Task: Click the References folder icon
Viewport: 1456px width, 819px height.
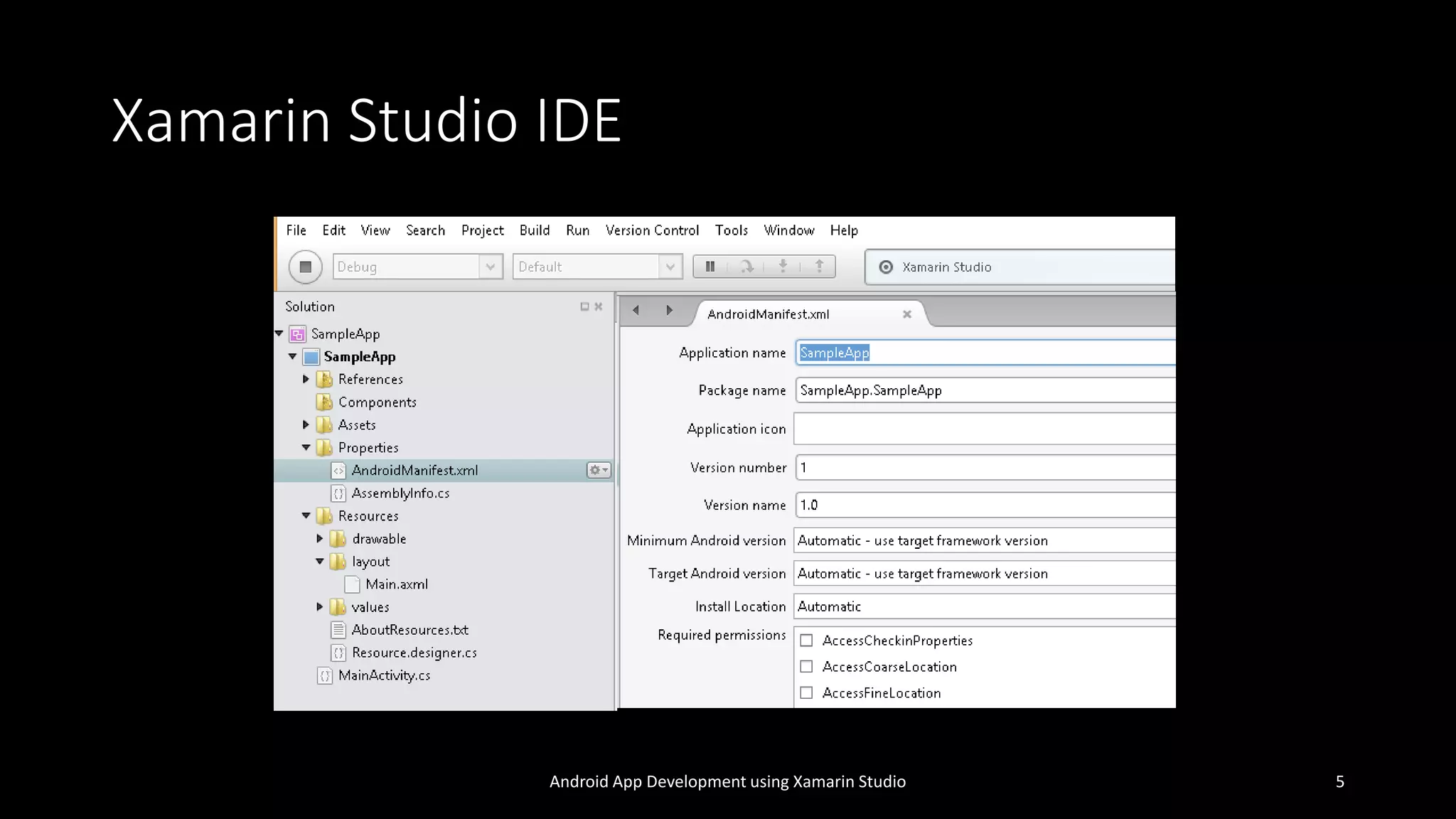Action: [x=324, y=380]
